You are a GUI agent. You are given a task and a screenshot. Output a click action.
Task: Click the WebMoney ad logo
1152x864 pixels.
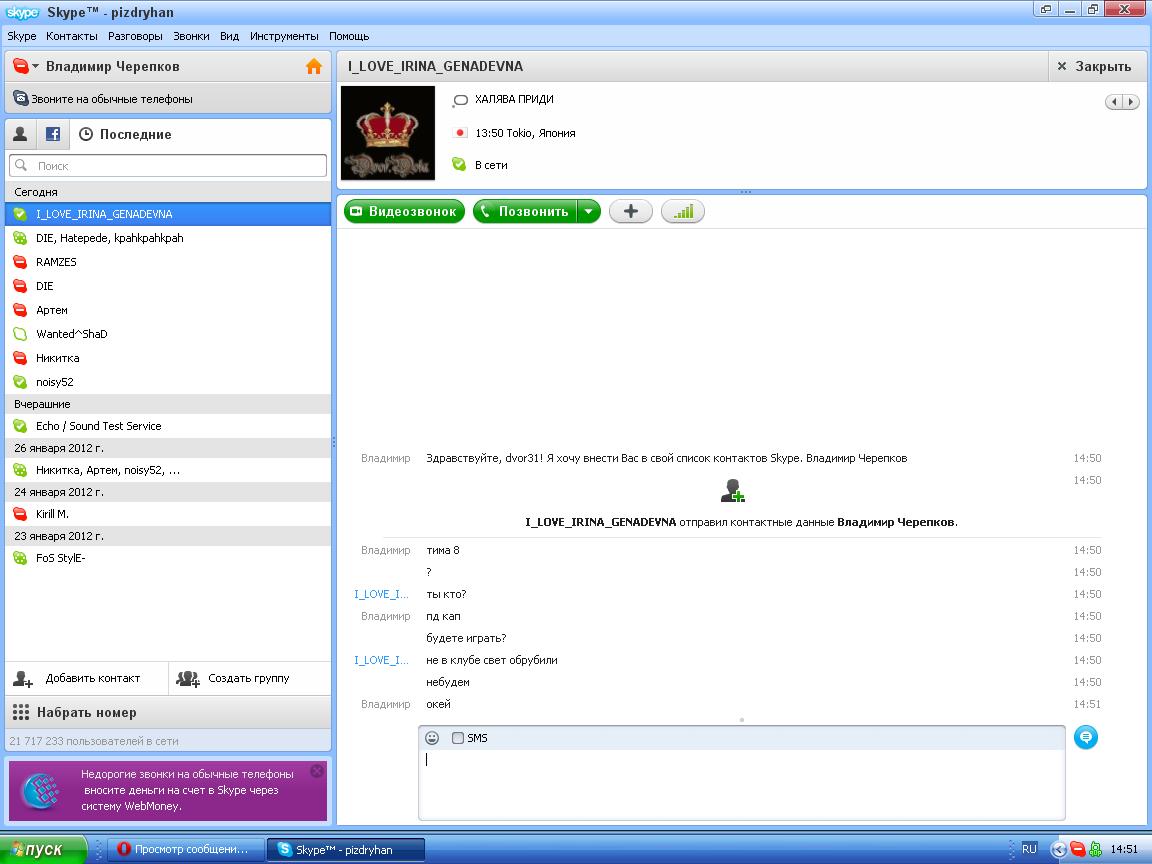[41, 791]
